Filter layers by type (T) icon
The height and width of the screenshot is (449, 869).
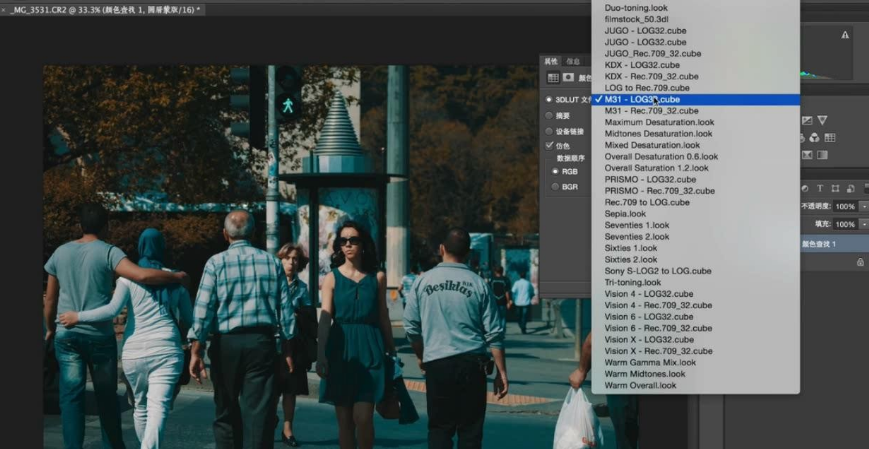click(x=820, y=188)
